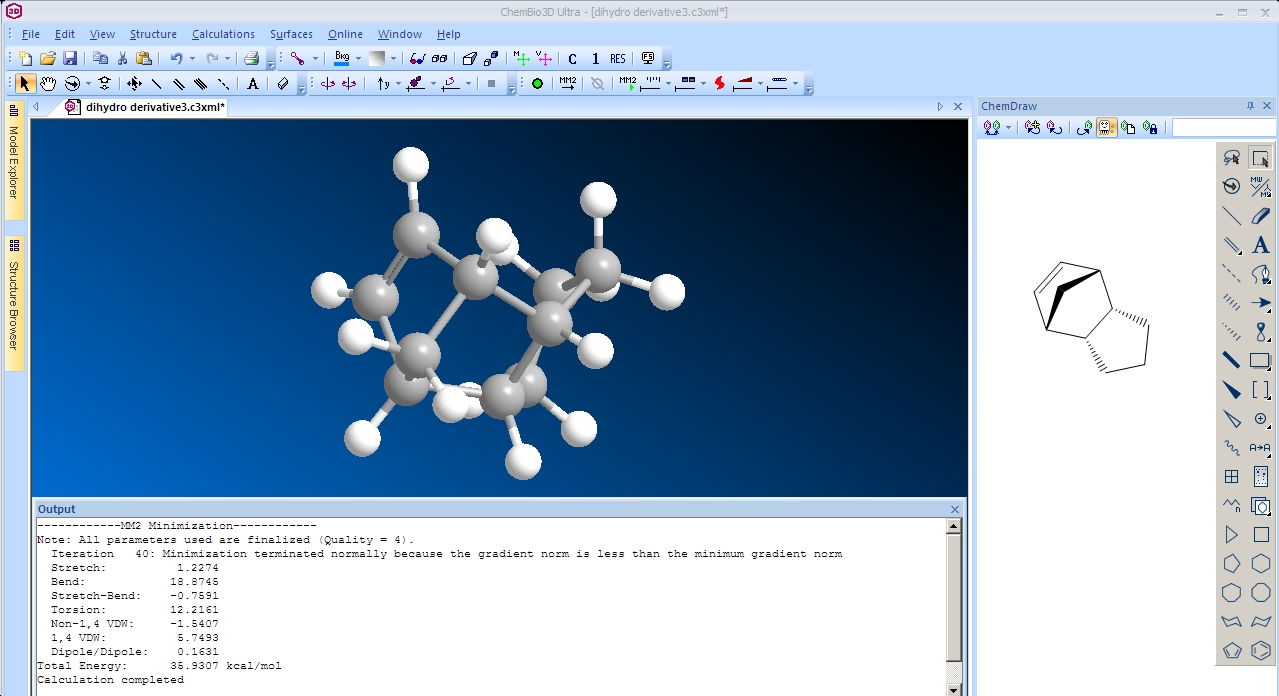The width and height of the screenshot is (1279, 696).
Task: Toggle residue labels with RES button
Action: 618,59
